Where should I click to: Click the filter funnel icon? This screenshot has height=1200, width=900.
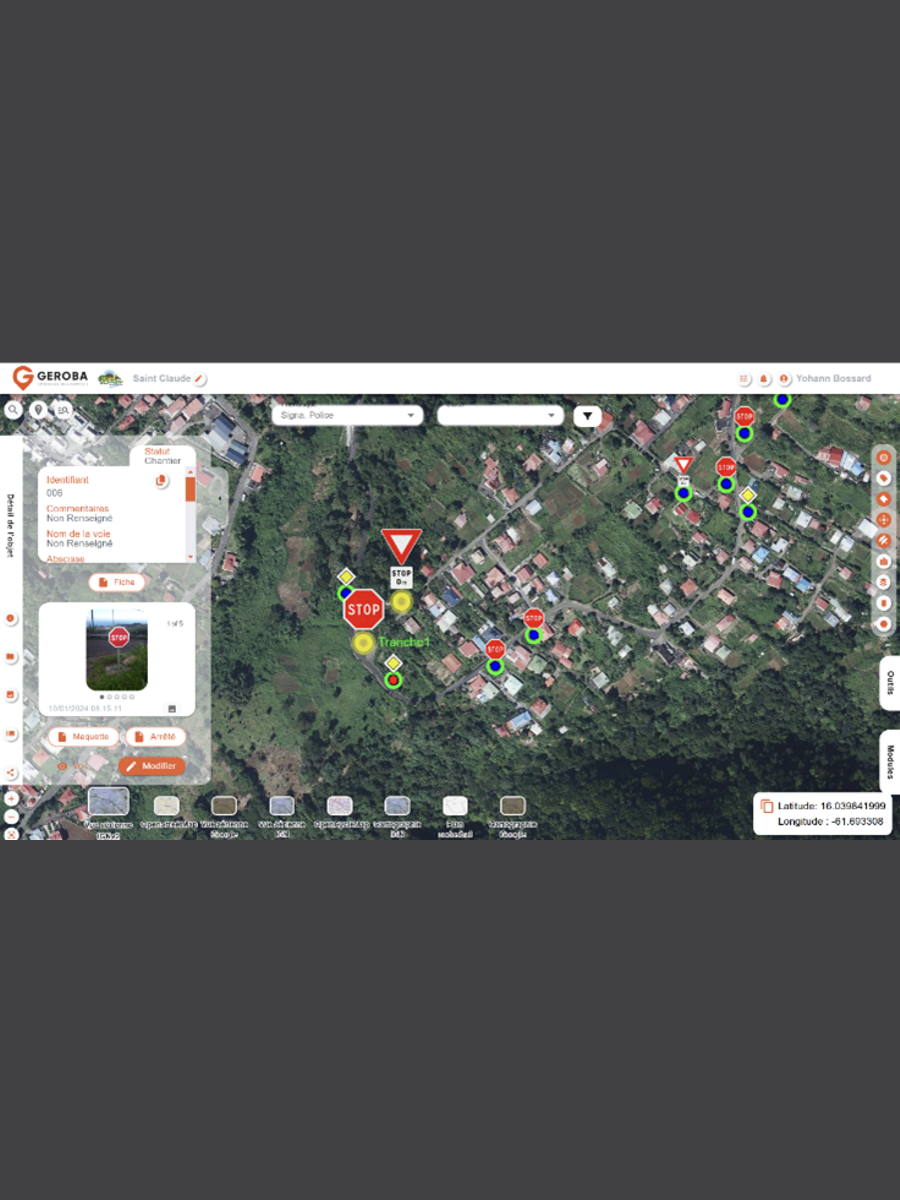pos(587,416)
